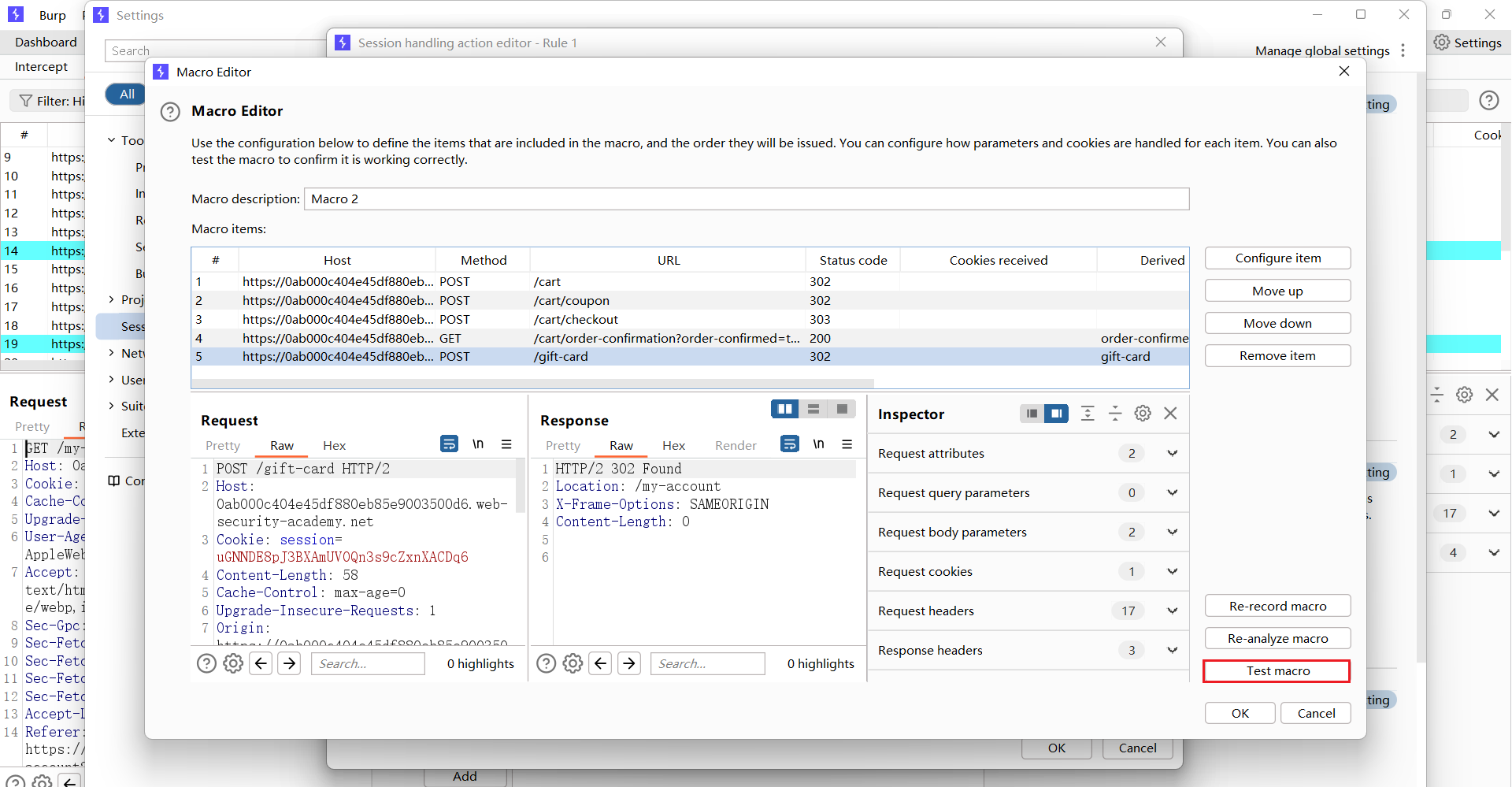
Task: Click Filter funnel icon in Burp proxy history
Action: [26, 101]
